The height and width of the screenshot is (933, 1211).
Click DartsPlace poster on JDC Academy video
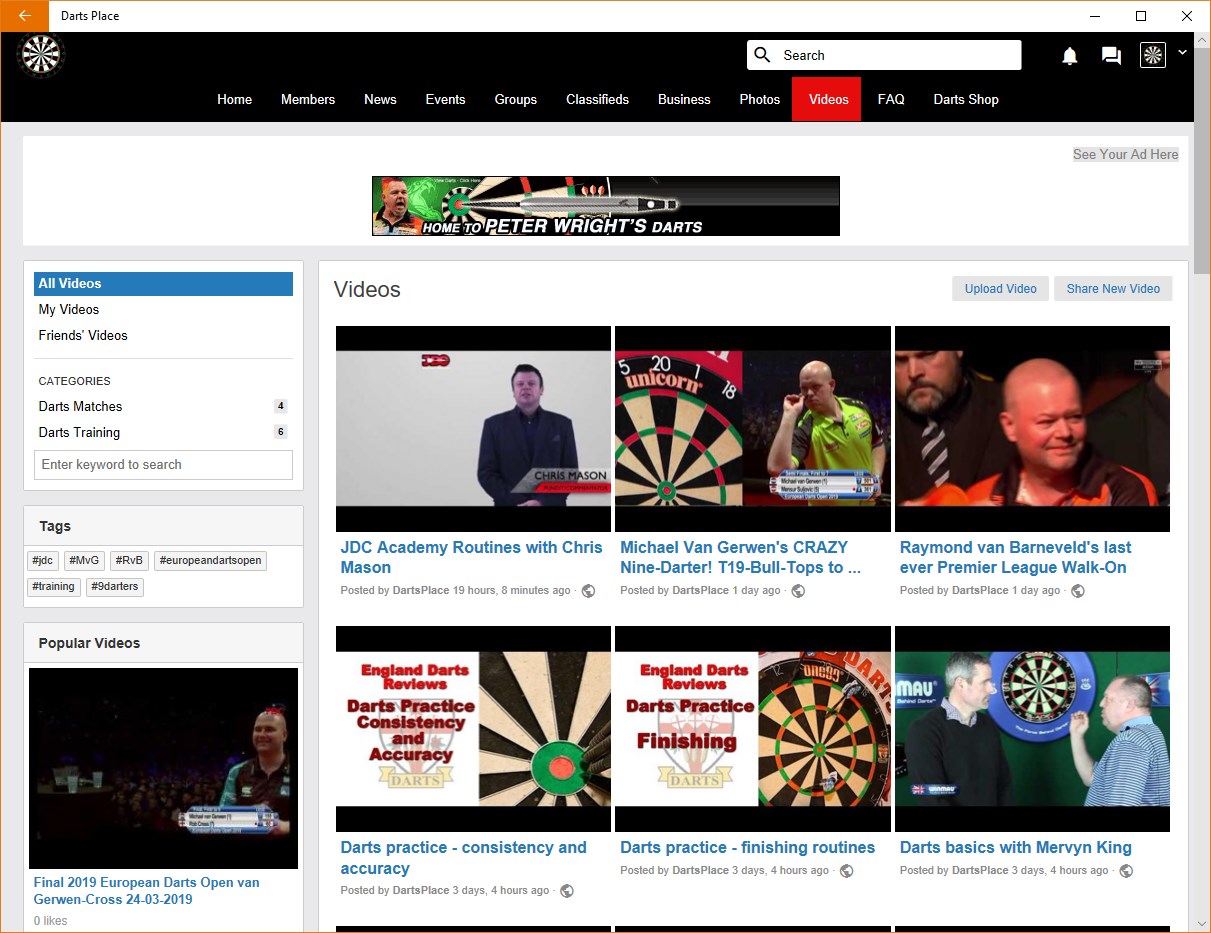pos(421,591)
